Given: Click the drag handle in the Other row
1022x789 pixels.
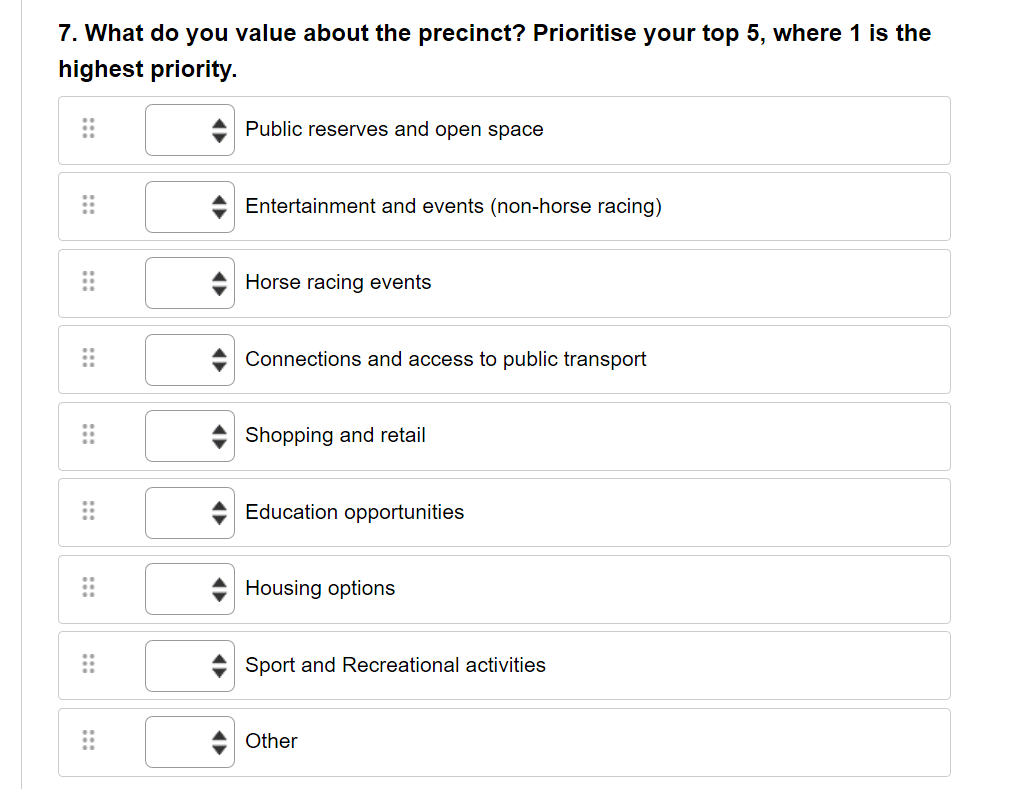Looking at the screenshot, I should pyautogui.click(x=88, y=741).
